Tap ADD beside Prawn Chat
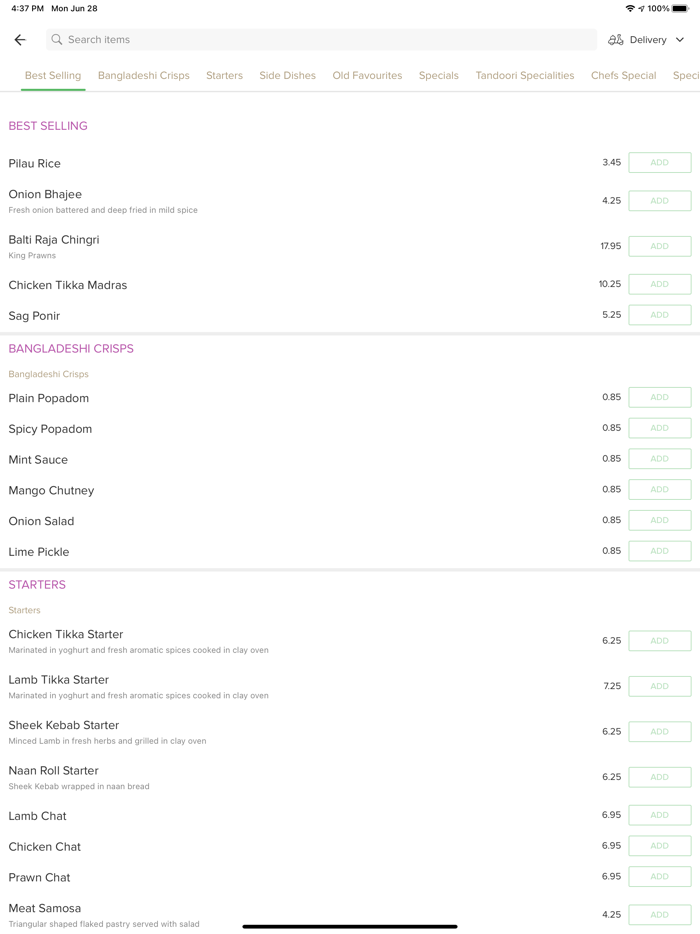The image size is (700, 934). tap(659, 877)
